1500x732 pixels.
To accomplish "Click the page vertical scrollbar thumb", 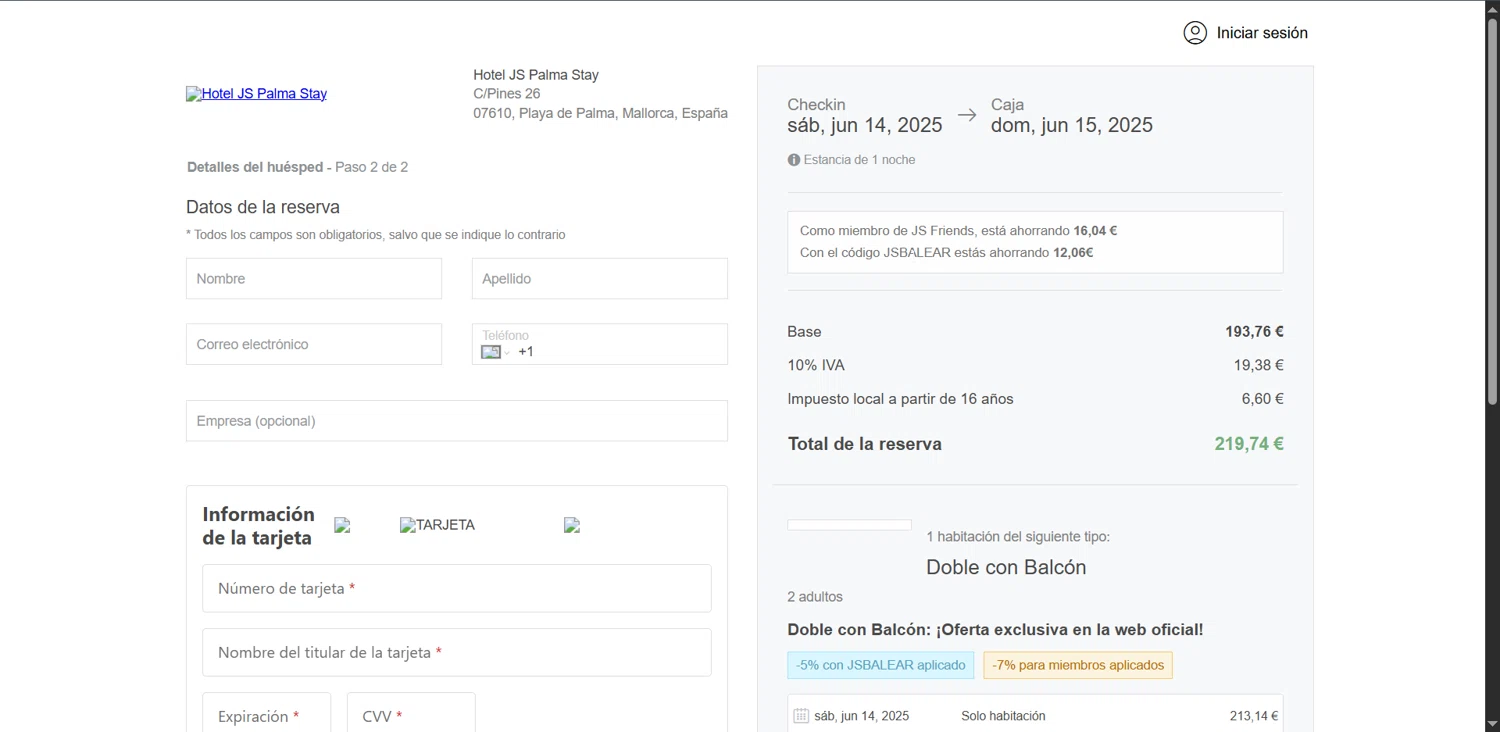I will (x=1492, y=210).
